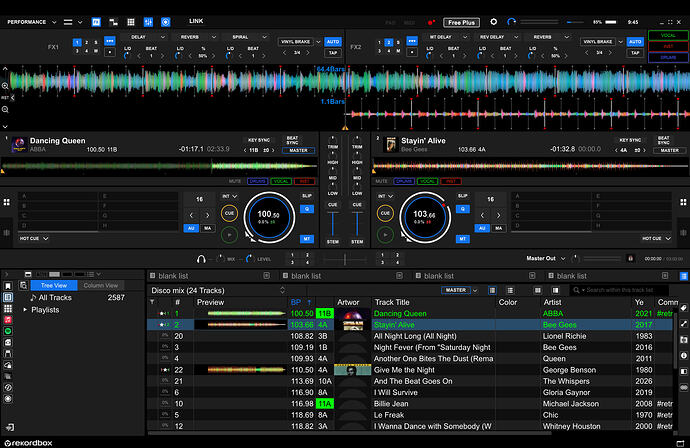Toggle the mixer panel icon in top toolbar
The height and width of the screenshot is (448, 690).
coord(148,22)
